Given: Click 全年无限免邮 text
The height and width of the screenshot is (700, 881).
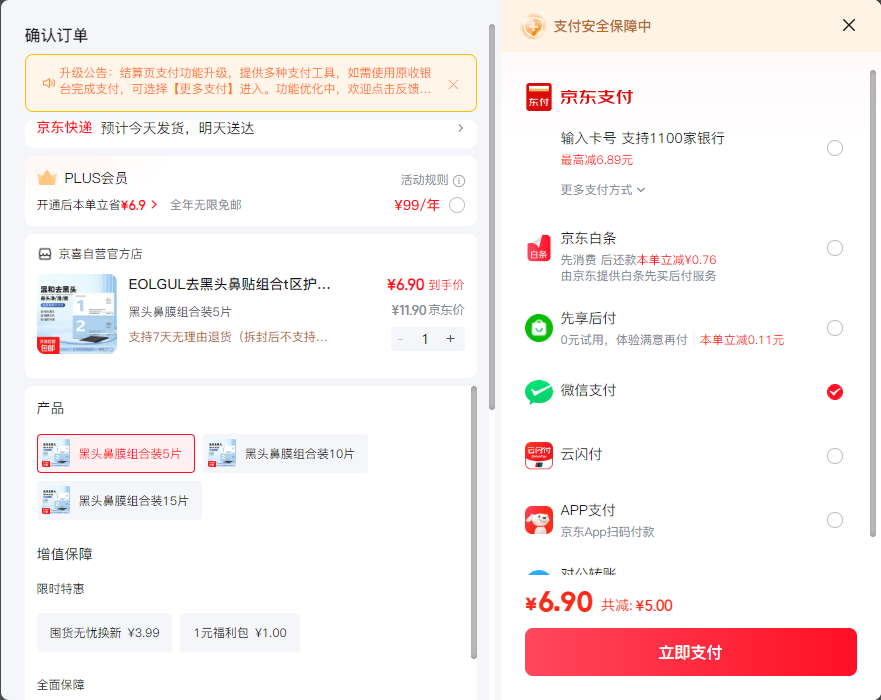Looking at the screenshot, I should (x=206, y=205).
